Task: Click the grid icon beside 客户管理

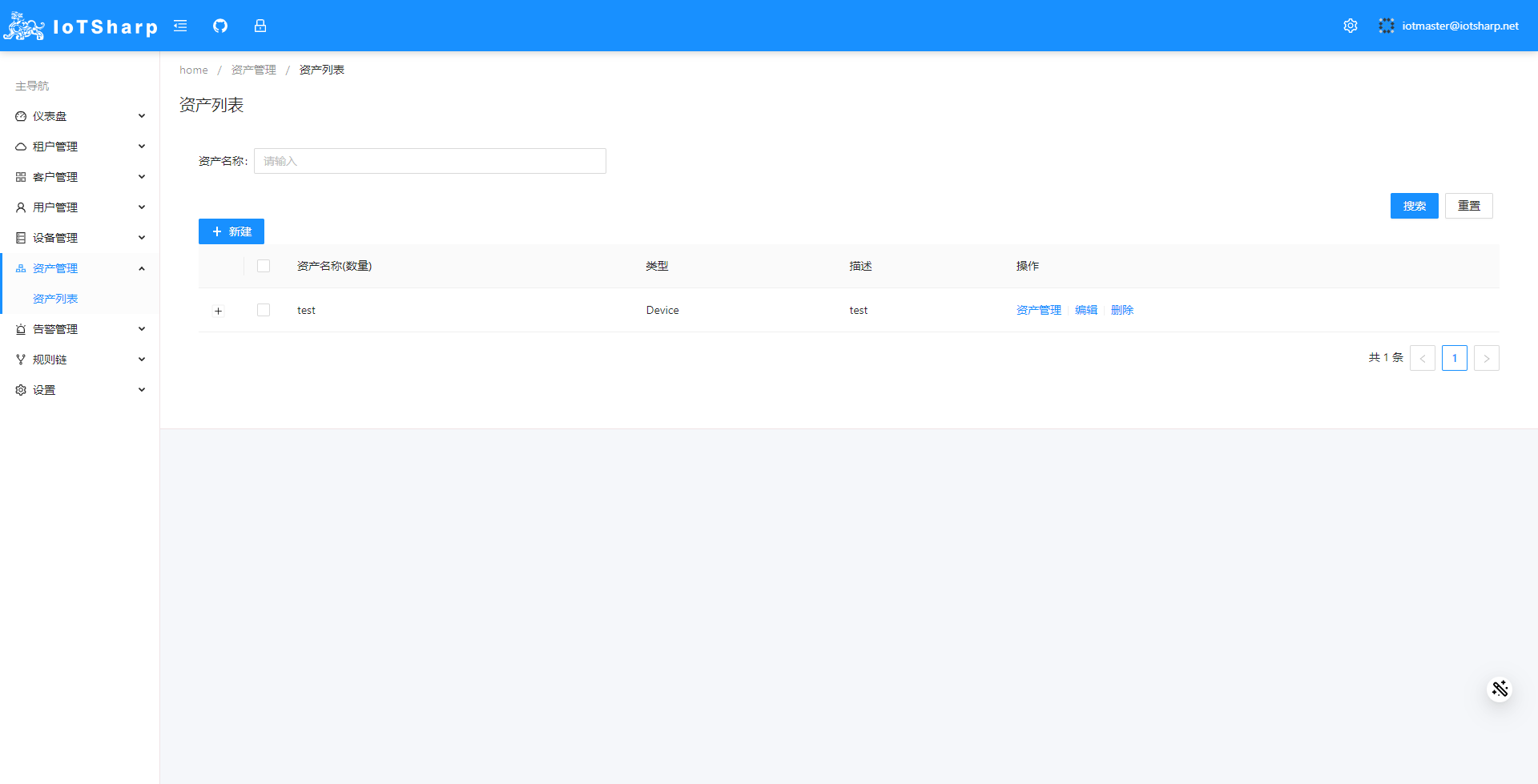Action: pos(21,177)
